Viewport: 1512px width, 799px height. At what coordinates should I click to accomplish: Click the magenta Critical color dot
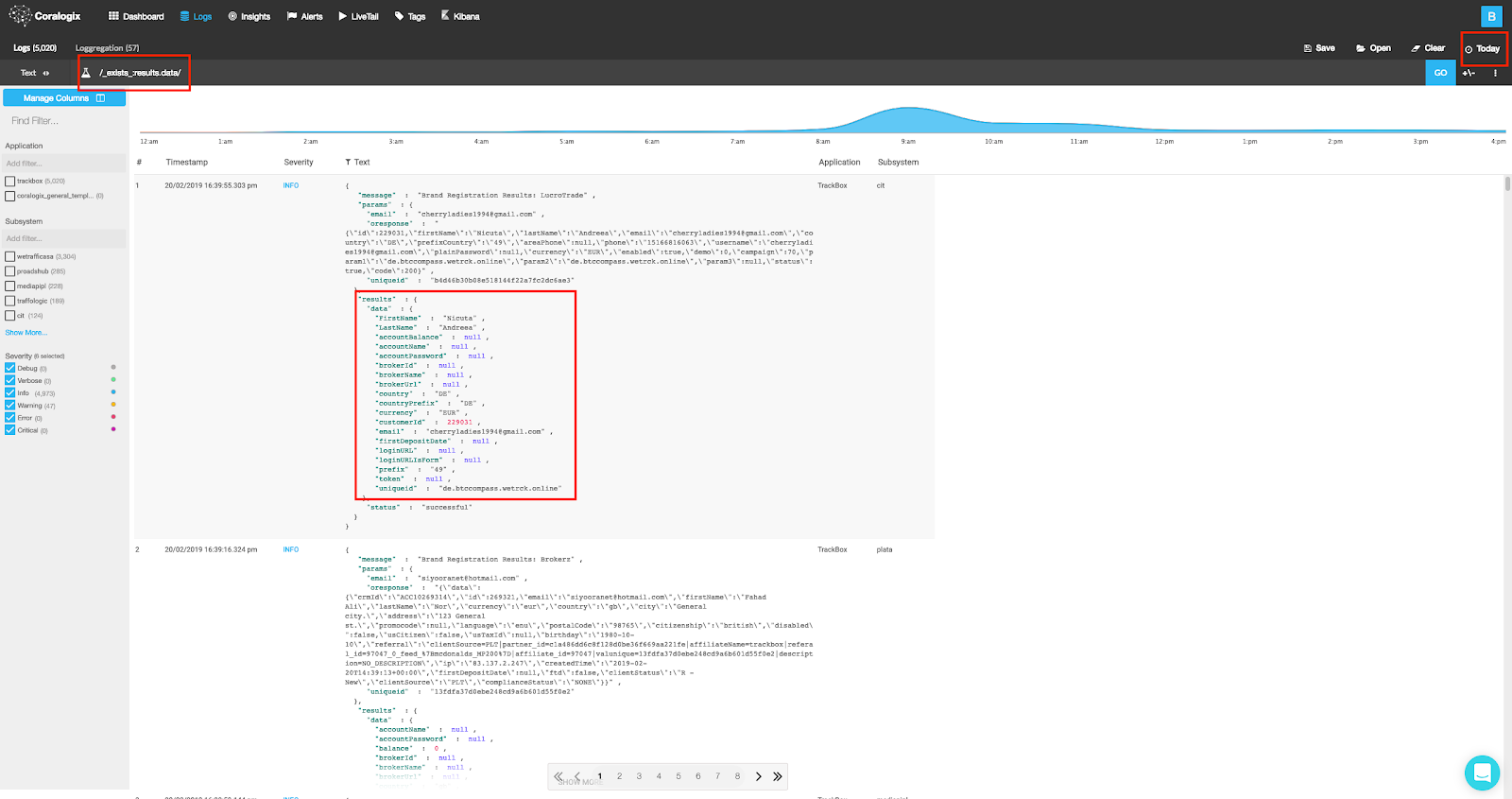[x=113, y=429]
